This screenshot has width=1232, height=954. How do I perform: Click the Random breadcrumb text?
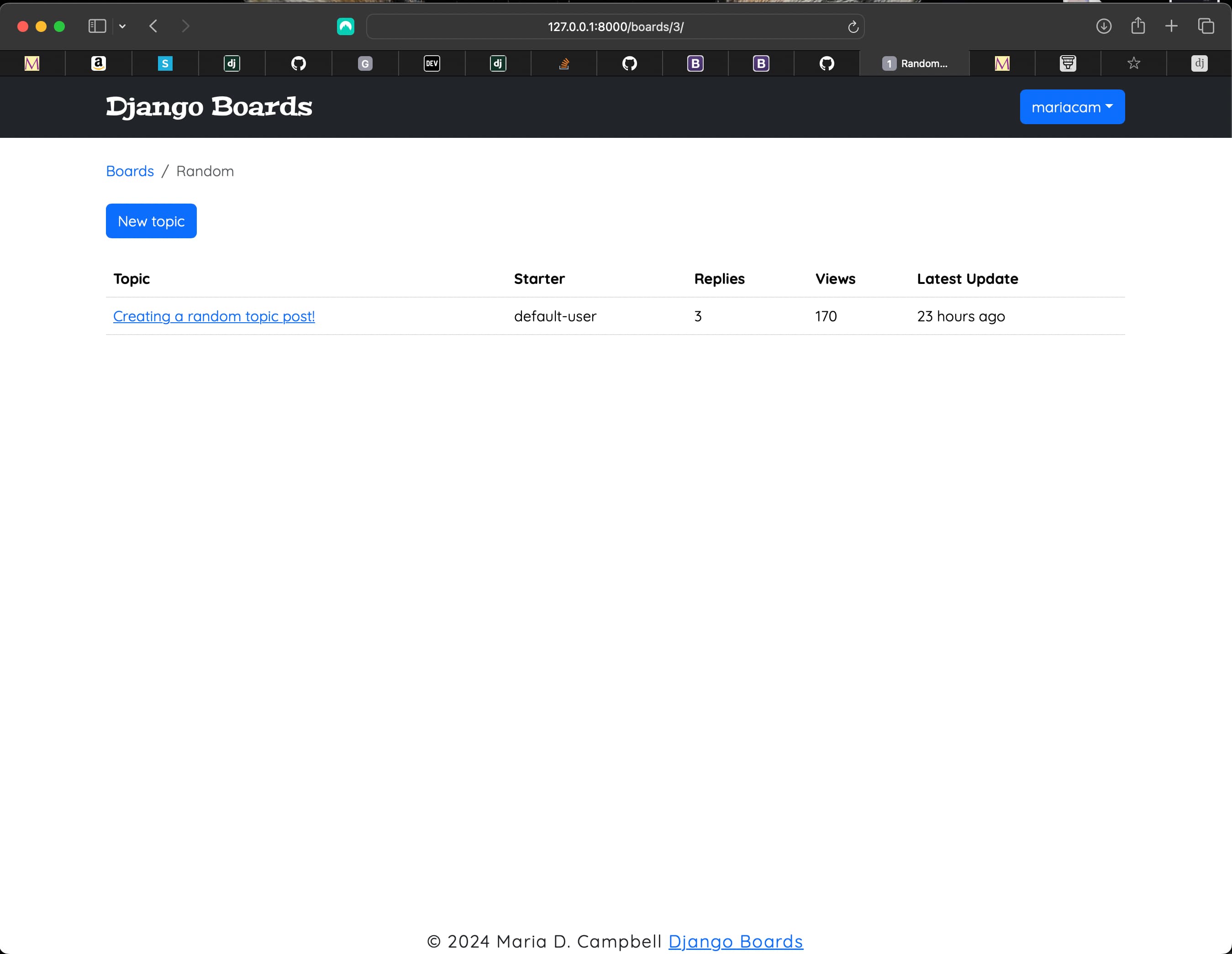pos(205,171)
